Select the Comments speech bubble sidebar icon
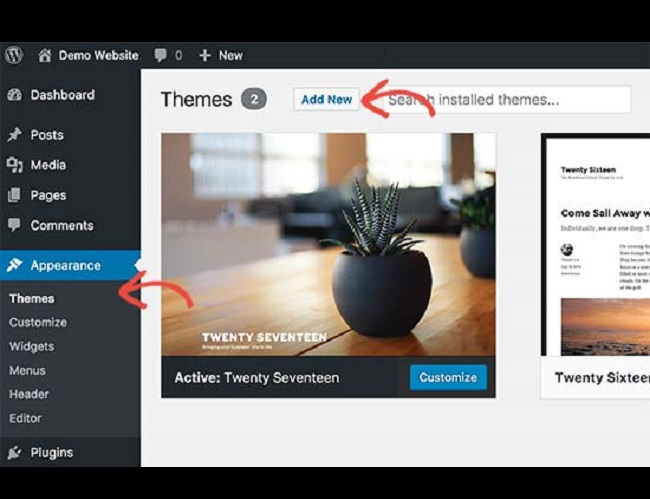Viewport: 650px width, 499px height. tap(14, 225)
